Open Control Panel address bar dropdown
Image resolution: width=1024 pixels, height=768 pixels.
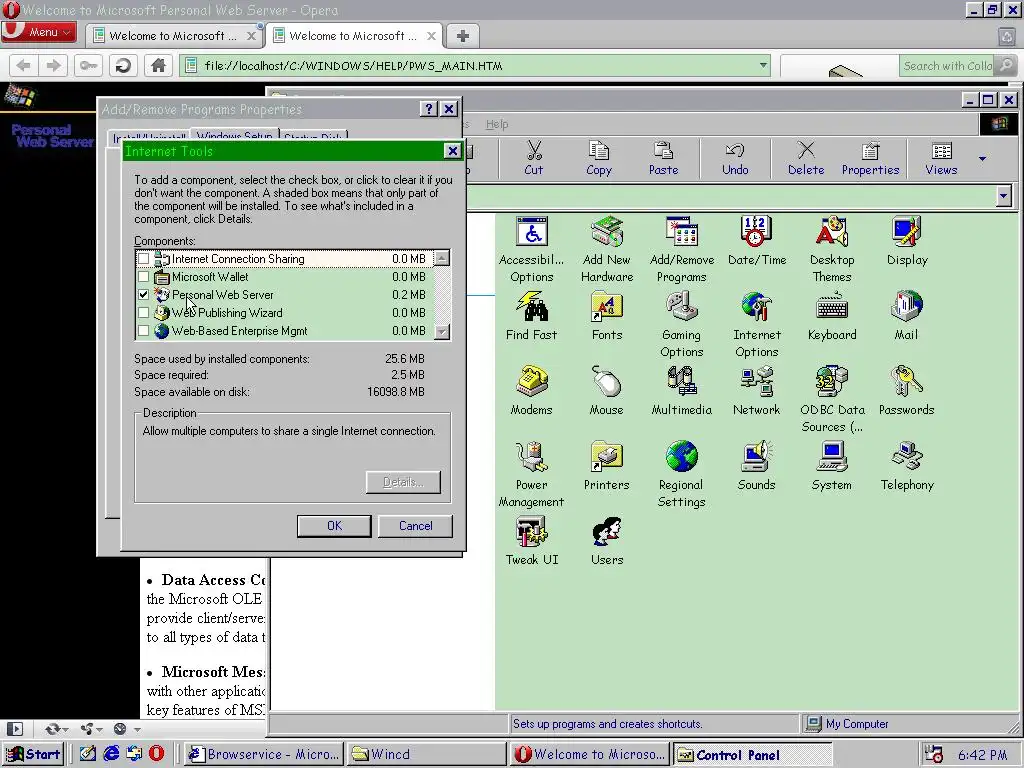point(1004,196)
